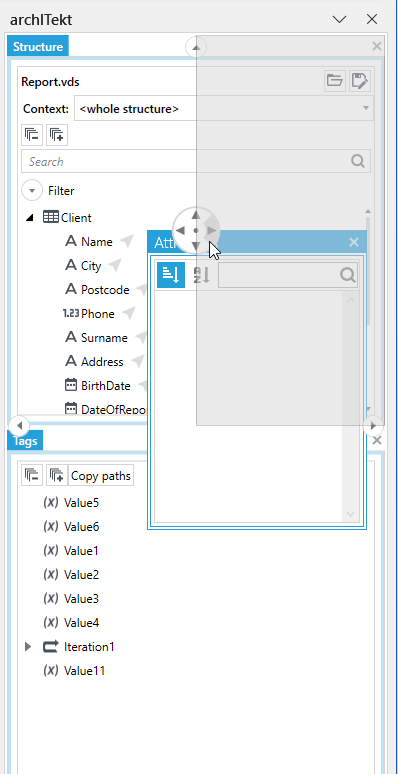Click the arrow icon next to City
398x774 pixels.
coord(115,265)
